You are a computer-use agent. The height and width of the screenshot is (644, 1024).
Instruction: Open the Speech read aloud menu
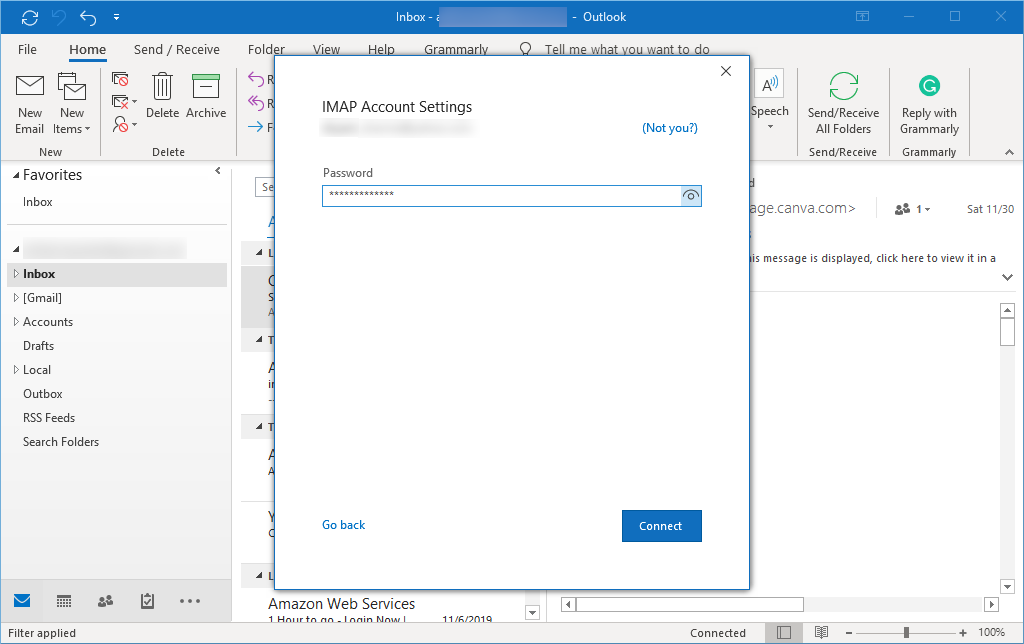point(769,100)
